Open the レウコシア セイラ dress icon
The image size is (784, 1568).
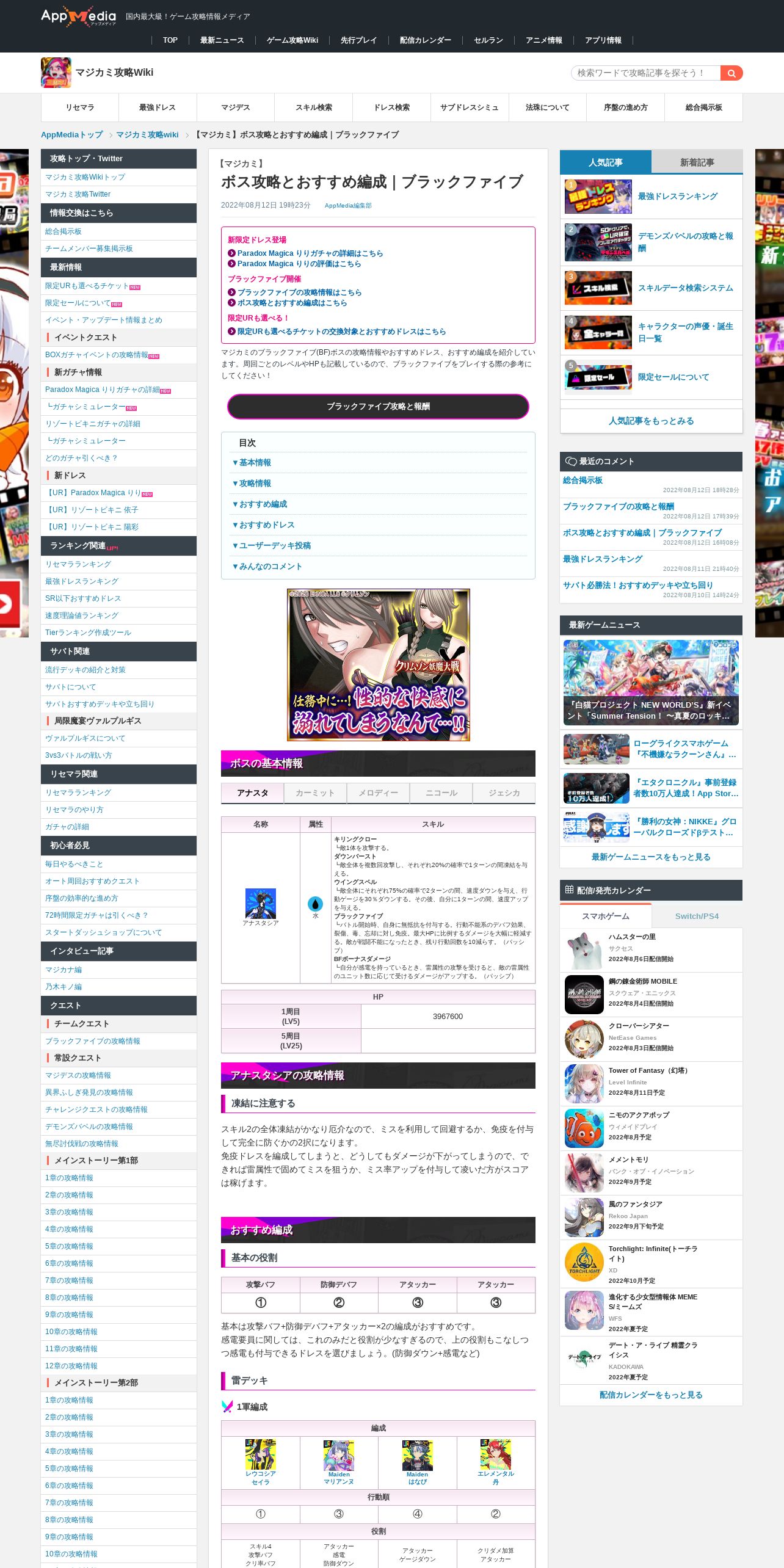pyautogui.click(x=261, y=1454)
